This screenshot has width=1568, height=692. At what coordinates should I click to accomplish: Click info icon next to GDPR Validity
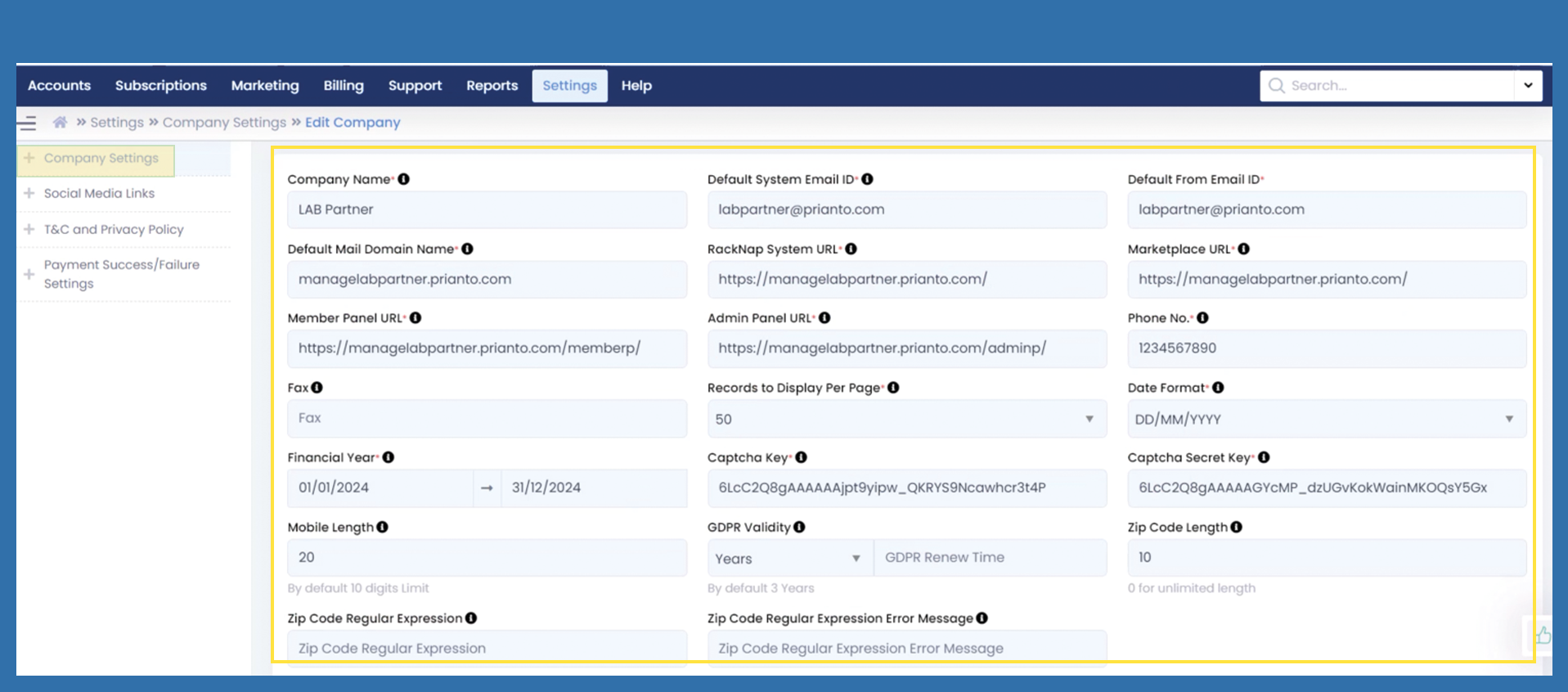(x=800, y=528)
